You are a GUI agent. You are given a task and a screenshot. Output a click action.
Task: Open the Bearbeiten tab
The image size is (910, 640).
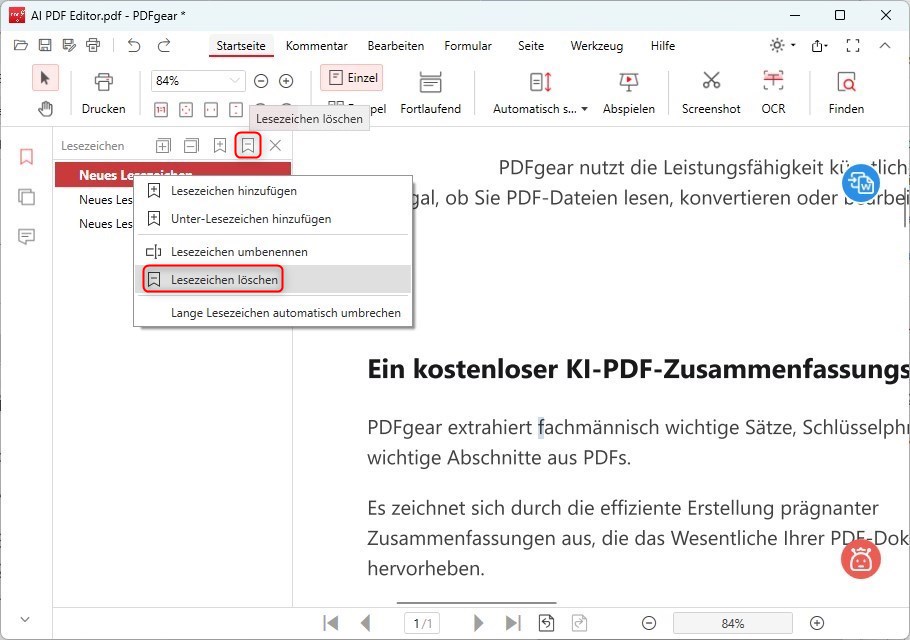tap(396, 46)
